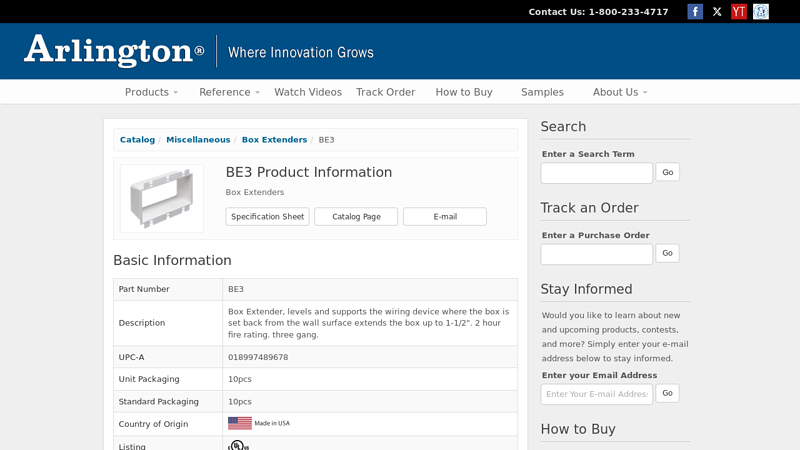Go to Box Extenders breadcrumb link
The height and width of the screenshot is (450, 800).
click(x=274, y=140)
